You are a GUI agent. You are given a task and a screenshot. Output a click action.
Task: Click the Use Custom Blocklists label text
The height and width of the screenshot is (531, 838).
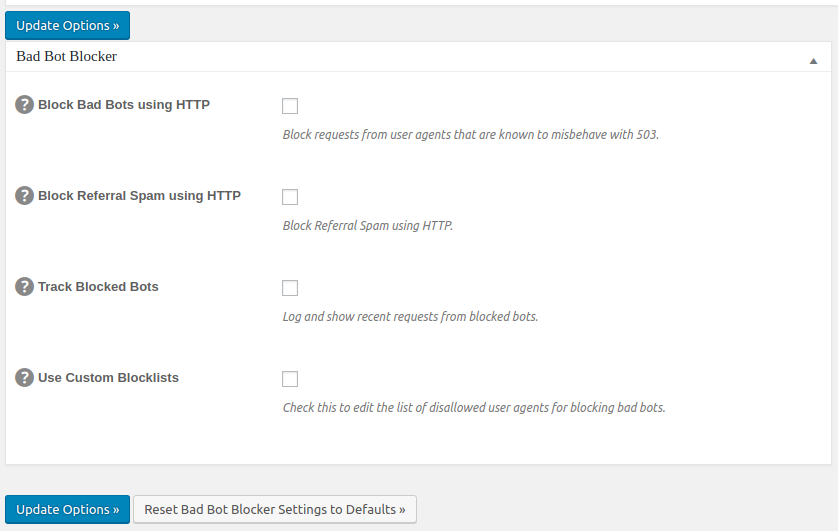click(x=108, y=378)
